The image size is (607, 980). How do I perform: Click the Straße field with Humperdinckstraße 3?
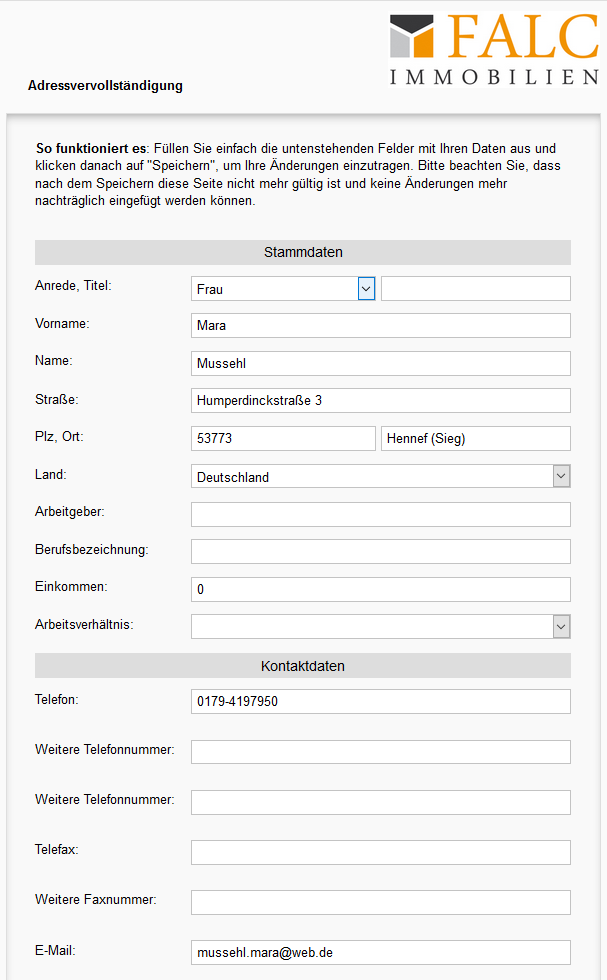[380, 401]
